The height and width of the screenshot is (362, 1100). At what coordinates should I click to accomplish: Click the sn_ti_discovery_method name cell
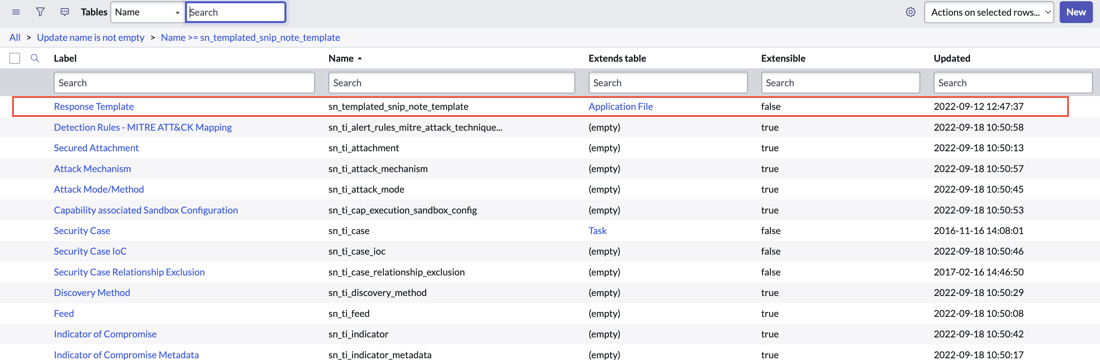(x=377, y=293)
